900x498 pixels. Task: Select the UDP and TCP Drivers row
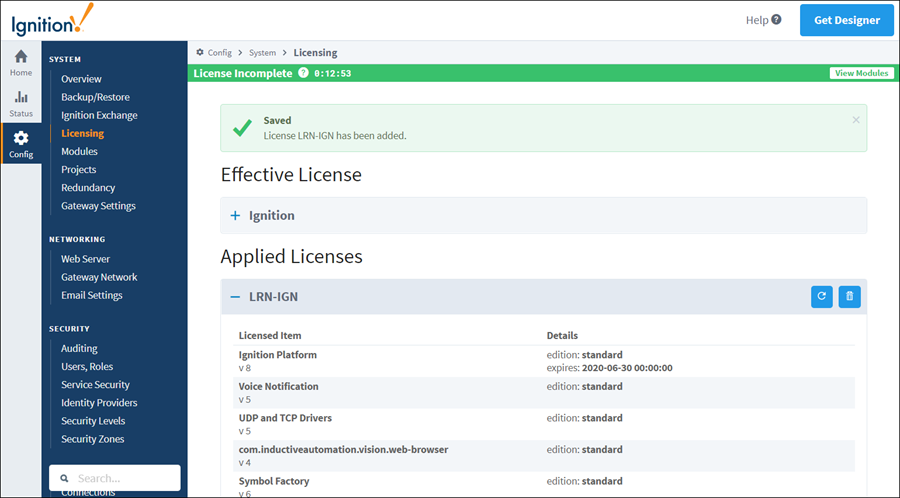[546, 424]
